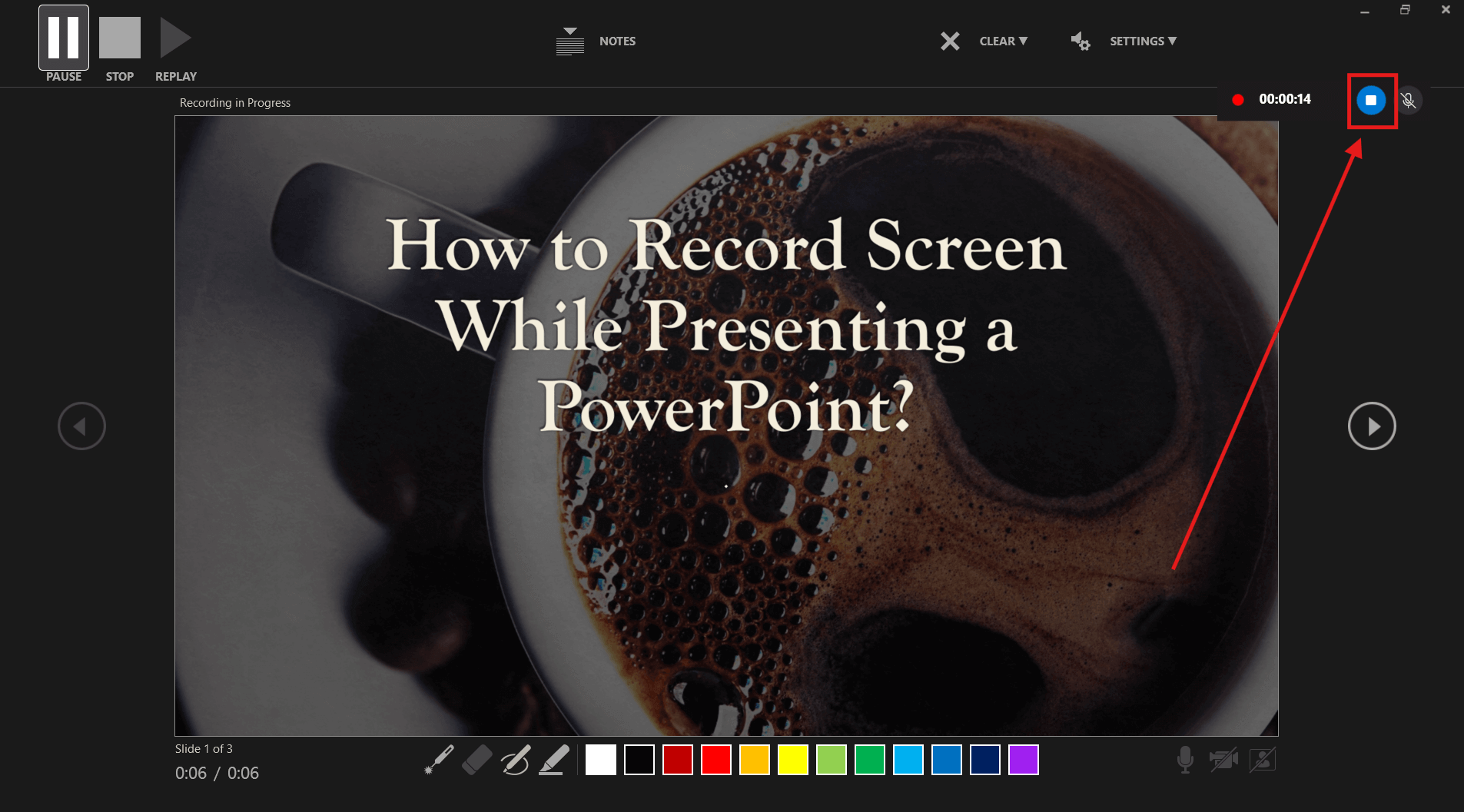Click the Stop button in the toolbar

[x=119, y=36]
